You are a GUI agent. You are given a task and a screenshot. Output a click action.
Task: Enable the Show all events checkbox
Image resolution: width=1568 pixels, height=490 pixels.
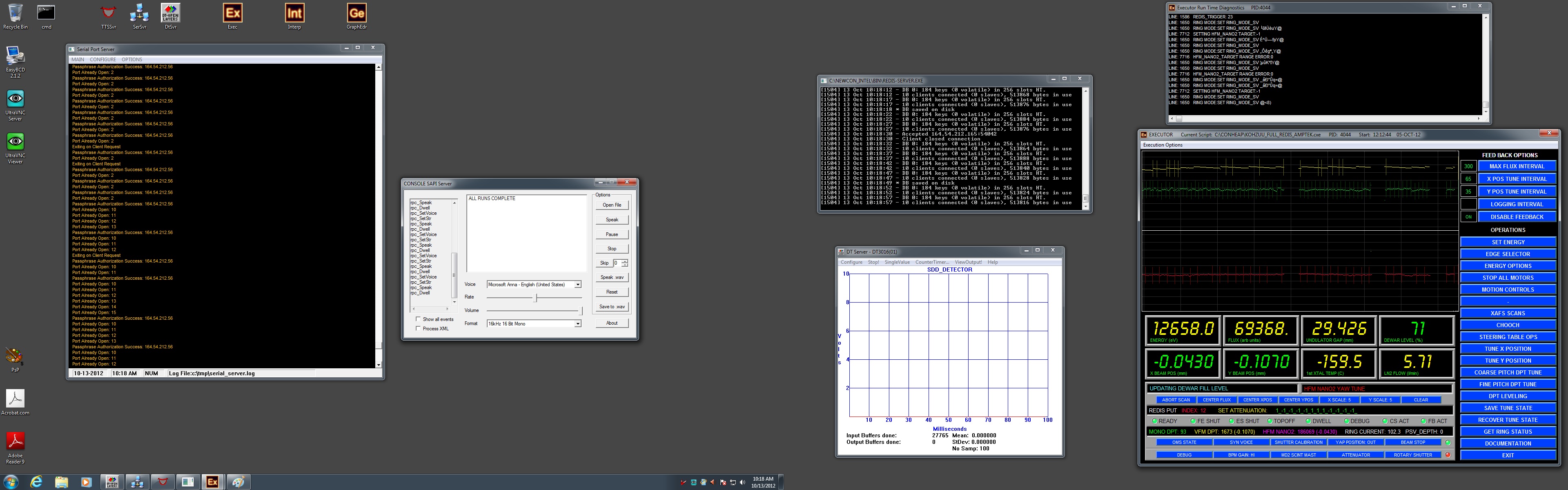pos(418,319)
